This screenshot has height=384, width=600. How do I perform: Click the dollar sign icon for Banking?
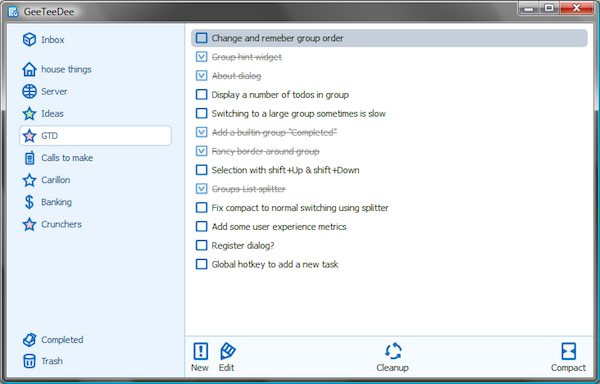click(x=29, y=202)
